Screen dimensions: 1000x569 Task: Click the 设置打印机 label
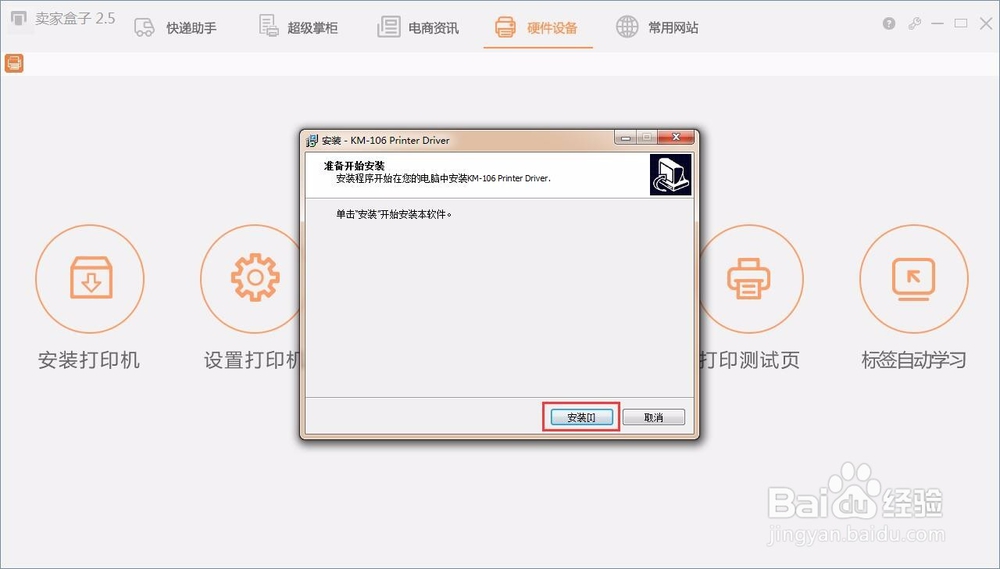pyautogui.click(x=253, y=360)
